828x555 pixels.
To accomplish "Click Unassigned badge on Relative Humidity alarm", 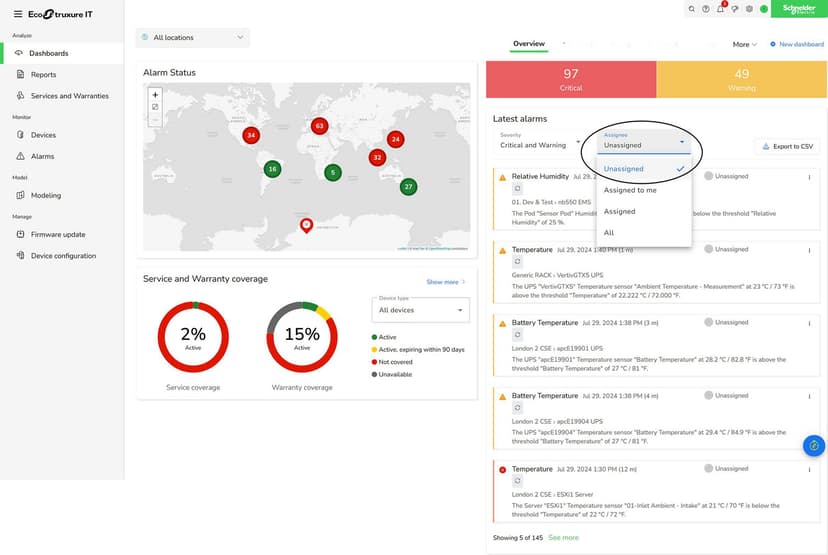I will (726, 176).
